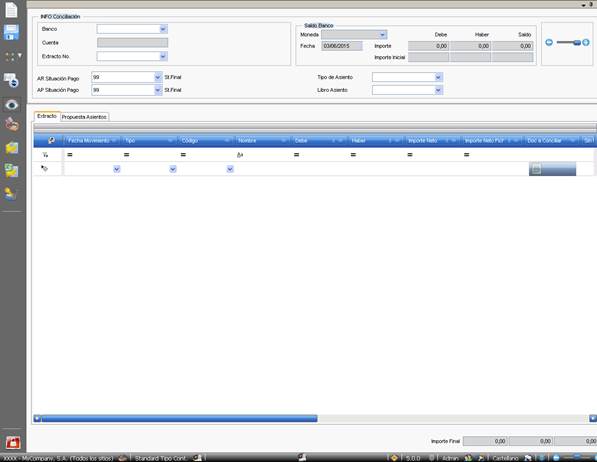Screen dimensions: 597x462
Task: Click the eye view icon in sidebar
Action: pyautogui.click(x=11, y=105)
